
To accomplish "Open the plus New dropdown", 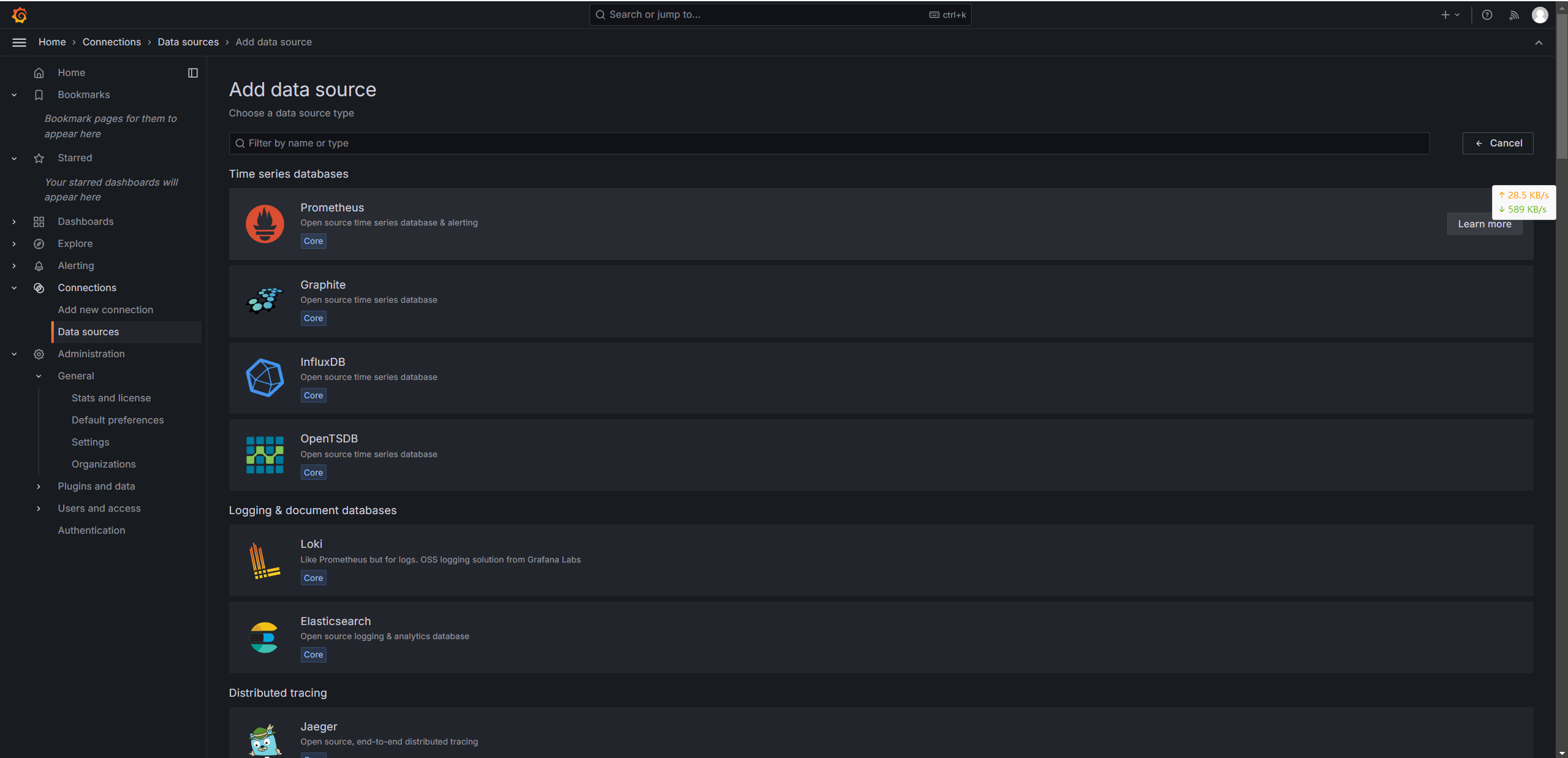I will [1450, 15].
